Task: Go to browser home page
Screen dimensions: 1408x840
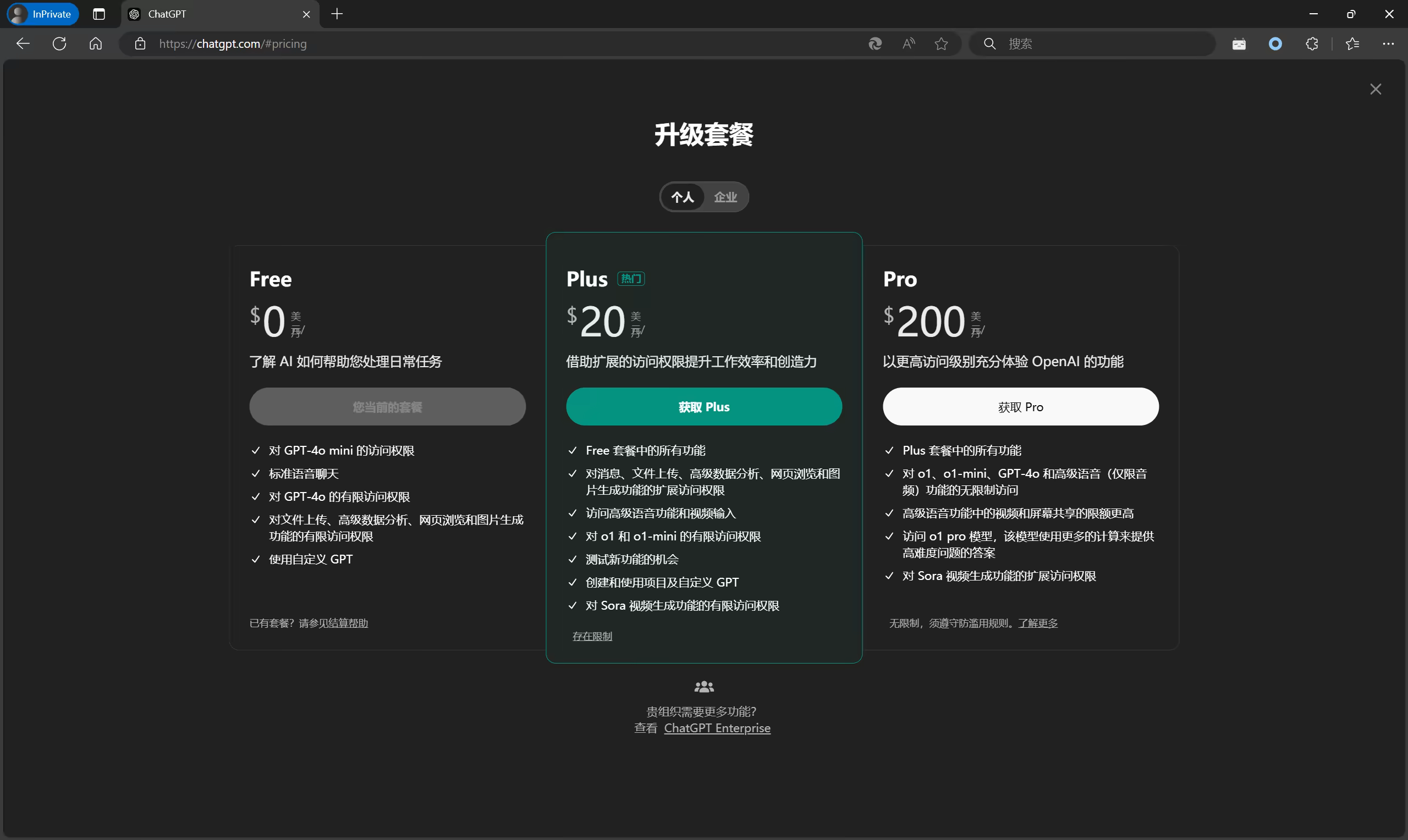Action: [96, 43]
